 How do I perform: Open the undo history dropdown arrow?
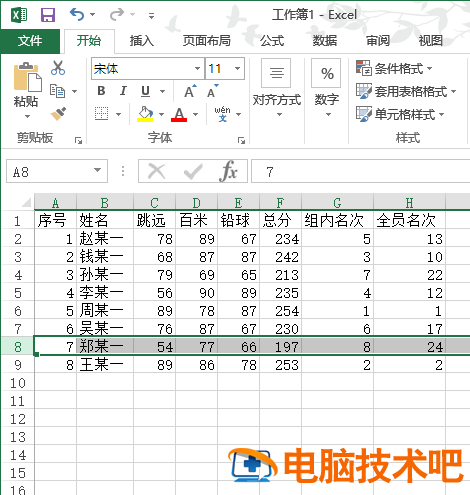pos(92,15)
